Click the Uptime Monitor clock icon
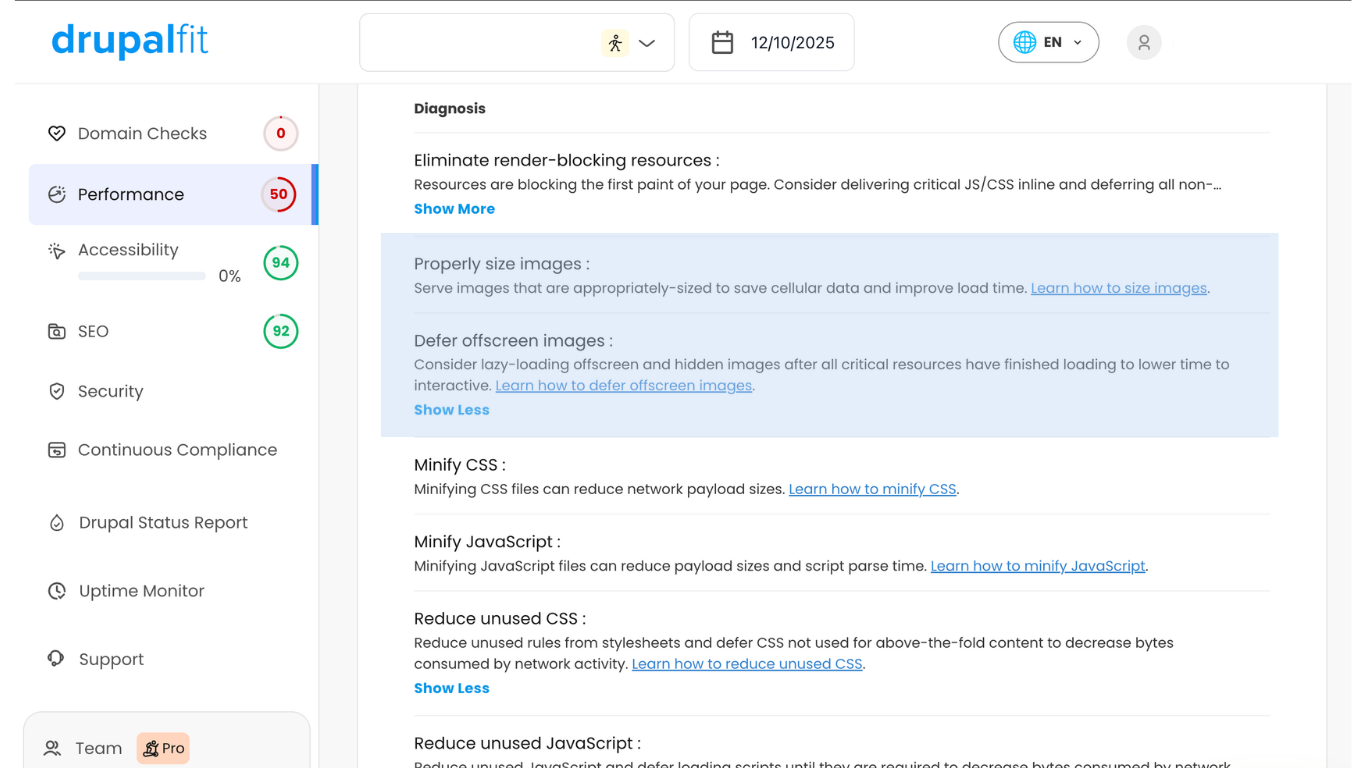Viewport: 1366px width, 768px height. [57, 591]
